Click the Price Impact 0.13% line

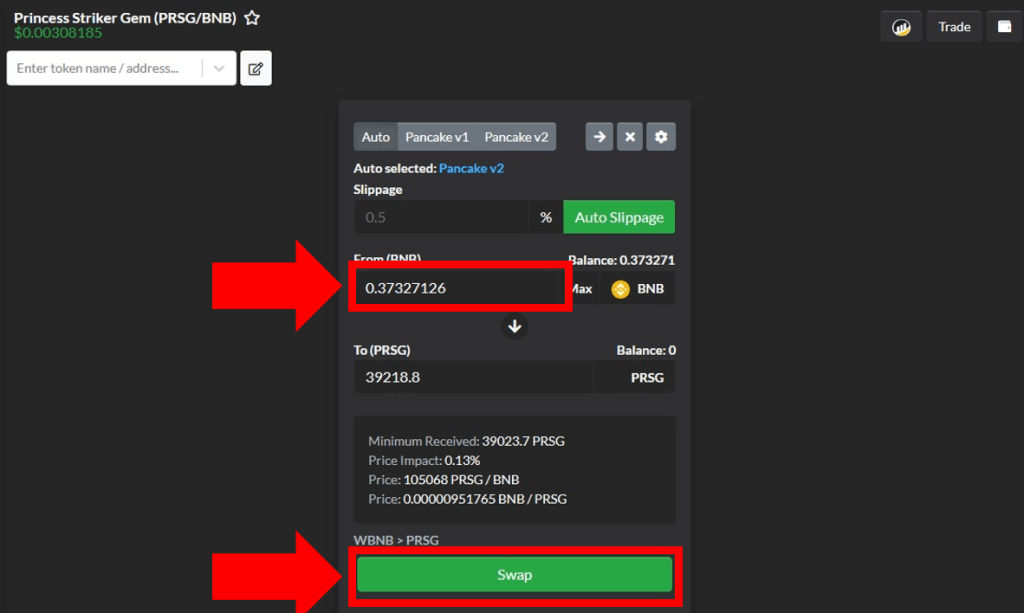pos(424,461)
